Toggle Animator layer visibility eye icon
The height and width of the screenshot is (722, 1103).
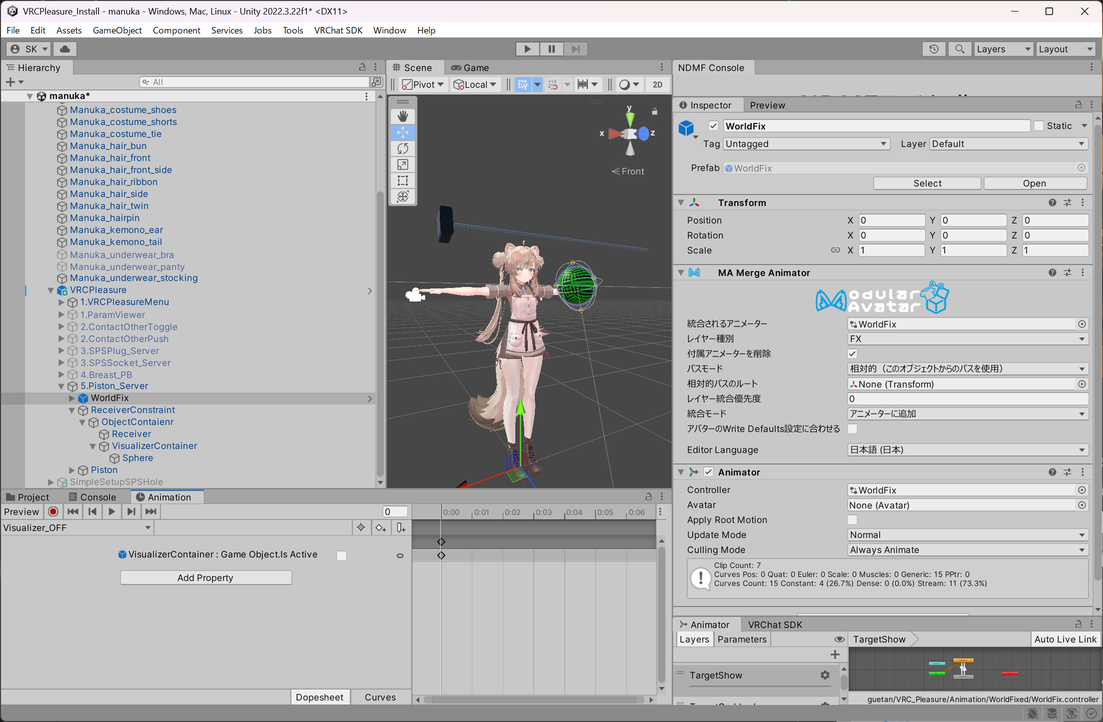pos(839,639)
